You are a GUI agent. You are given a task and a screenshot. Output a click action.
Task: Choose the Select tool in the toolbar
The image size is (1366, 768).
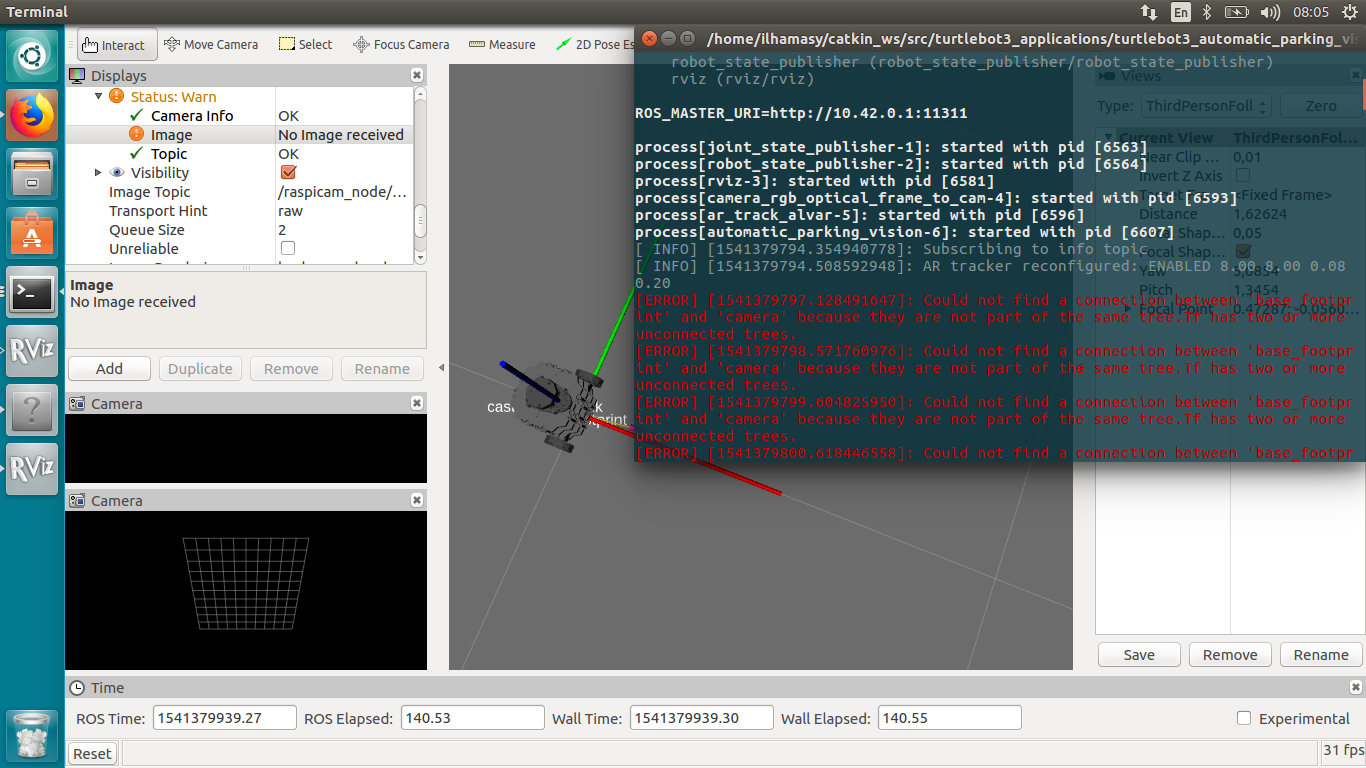click(305, 44)
